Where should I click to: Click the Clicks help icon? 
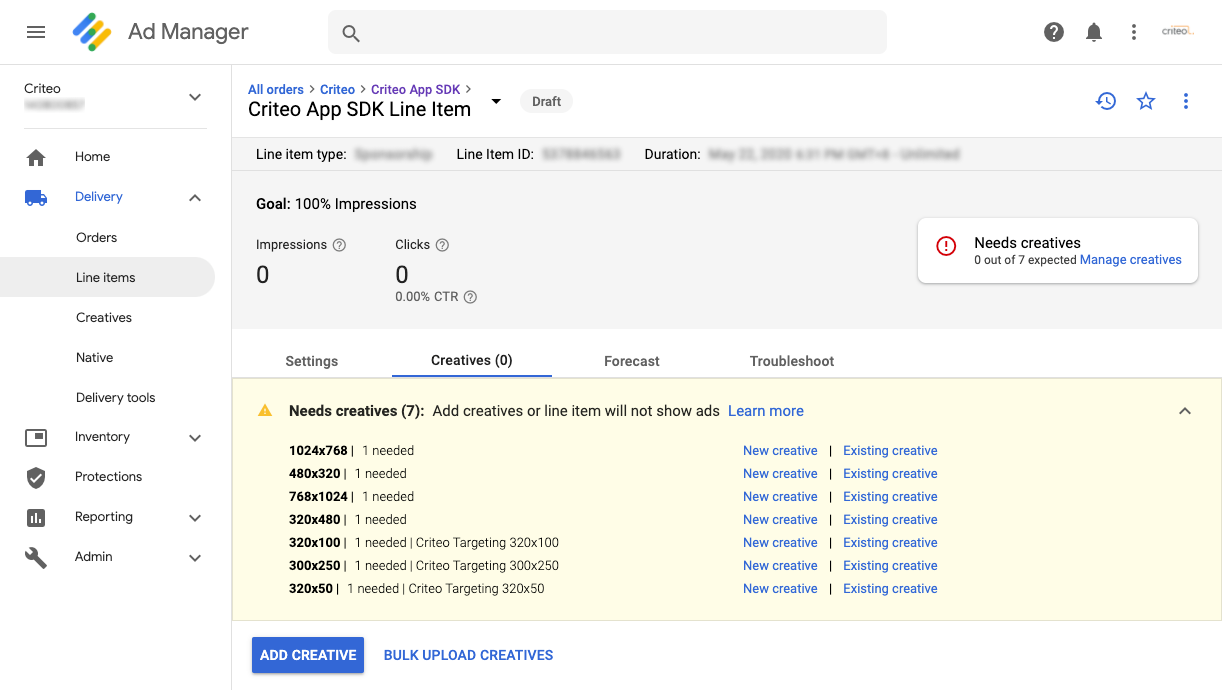442,245
